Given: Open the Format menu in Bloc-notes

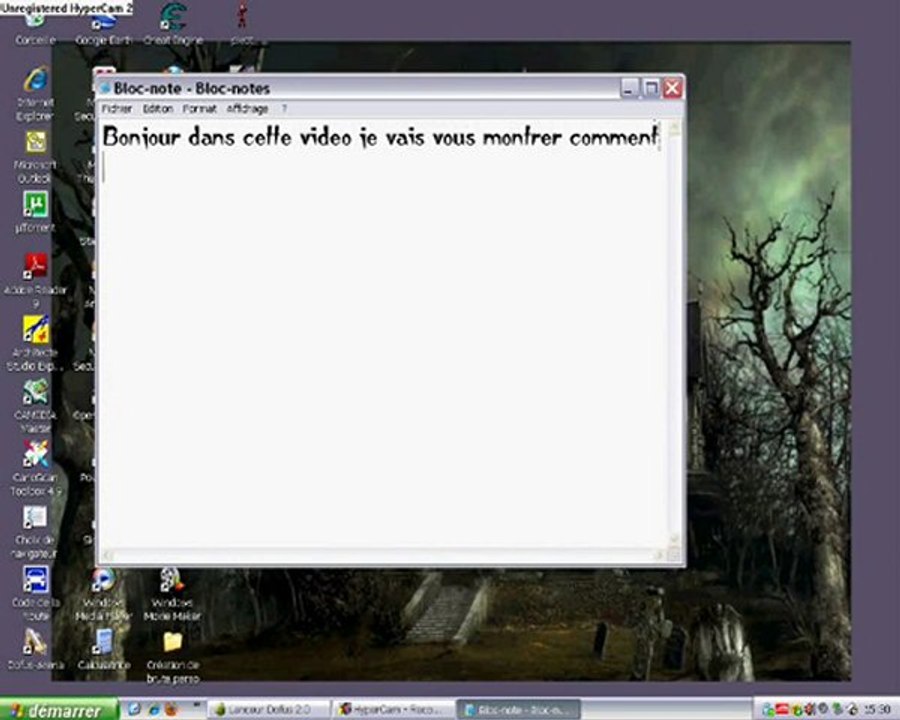Looking at the screenshot, I should 200,109.
